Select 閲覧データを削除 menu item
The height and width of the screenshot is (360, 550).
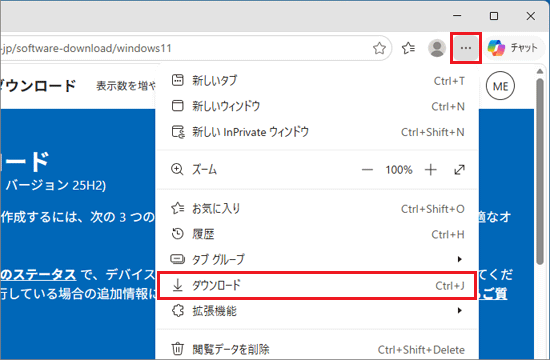[318, 349]
